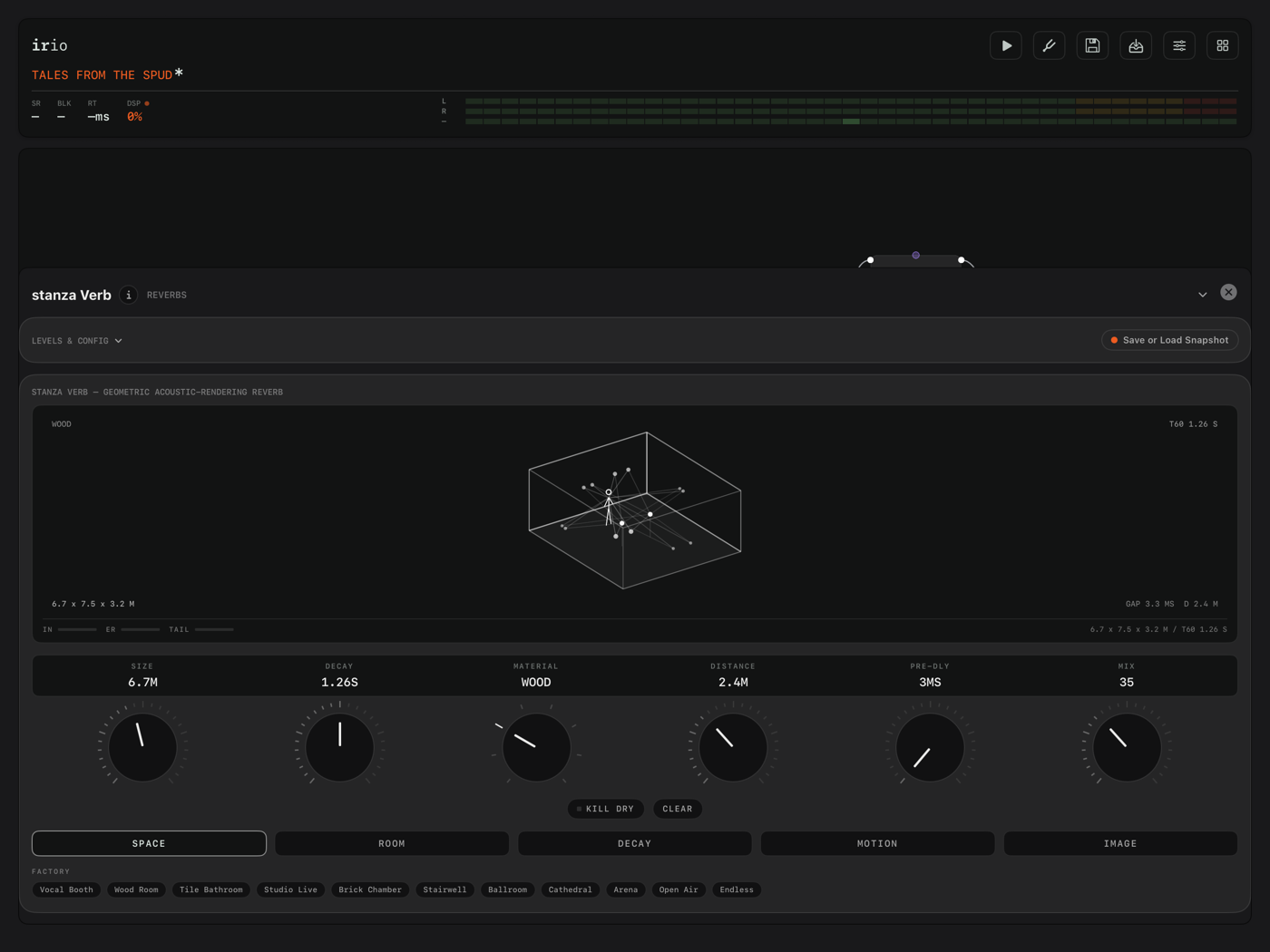Click the Mix knob
Viewport: 1270px width, 952px height.
[1127, 747]
